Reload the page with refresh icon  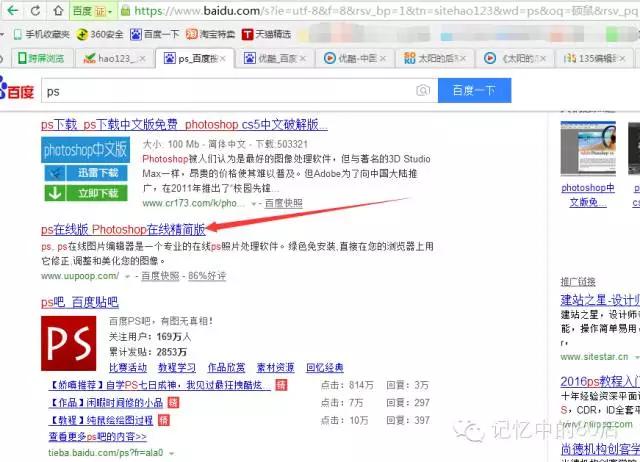click(36, 10)
